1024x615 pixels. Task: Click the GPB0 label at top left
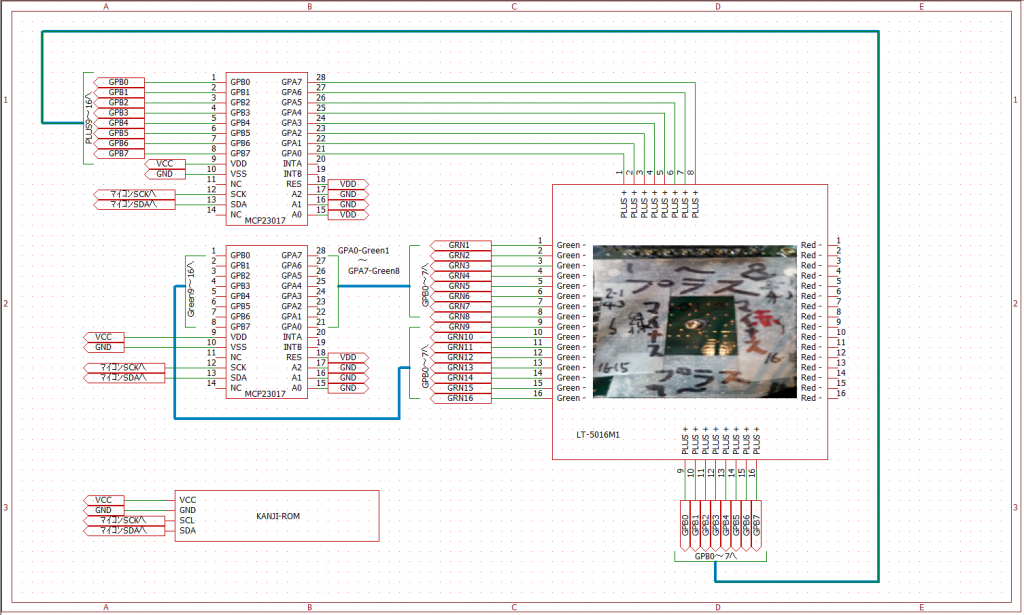click(118, 82)
